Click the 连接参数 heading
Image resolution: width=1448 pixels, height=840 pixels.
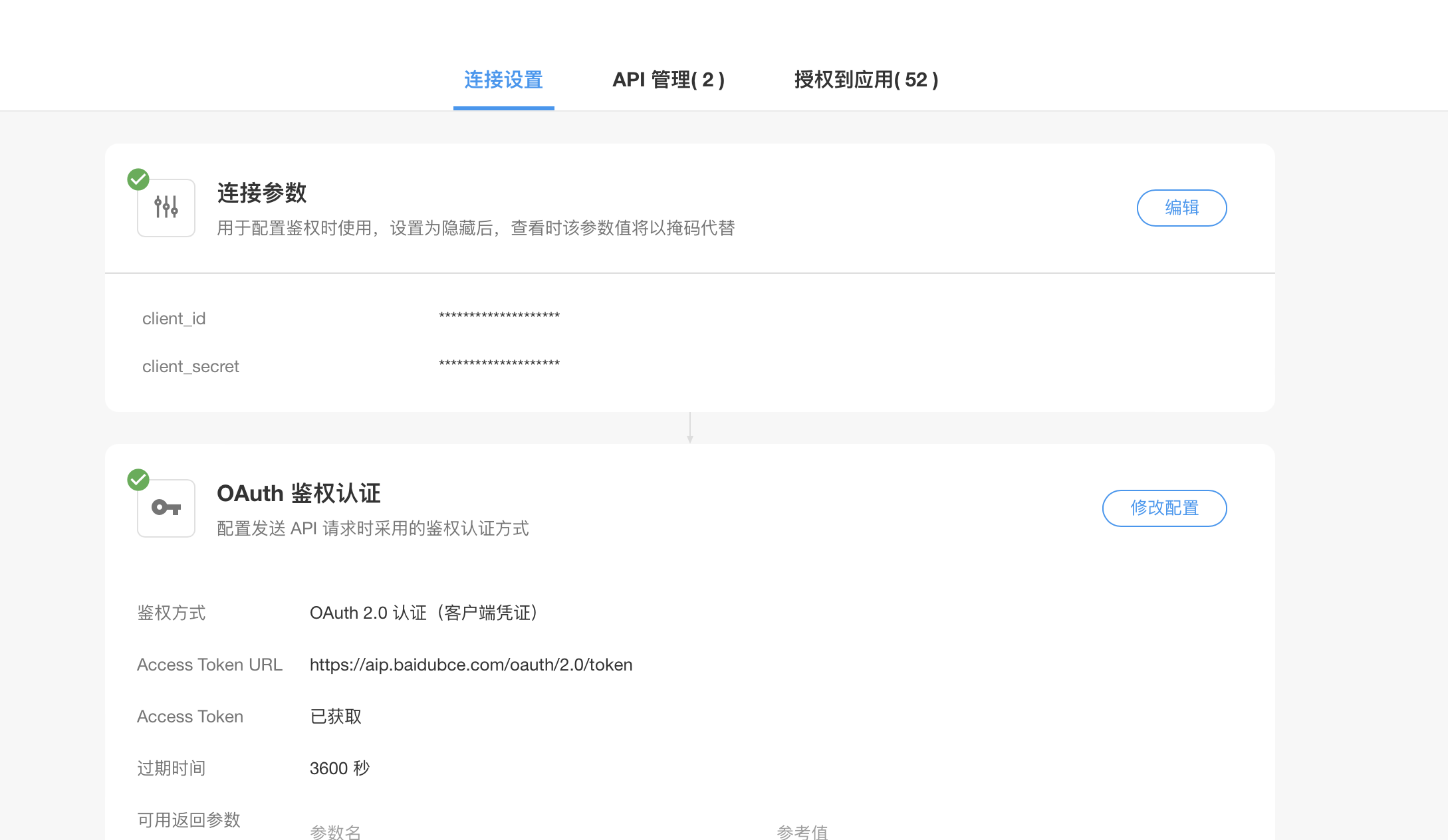pos(261,193)
